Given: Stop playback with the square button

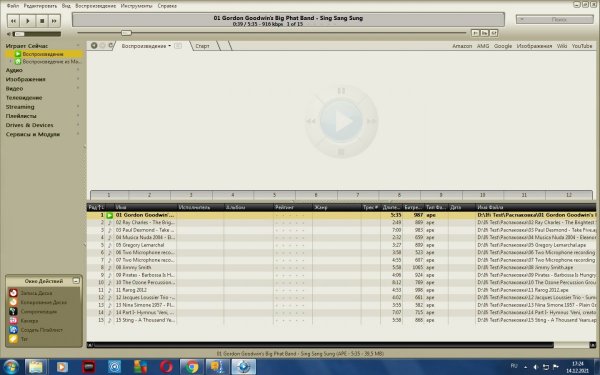Looking at the screenshot, I should coord(42,21).
